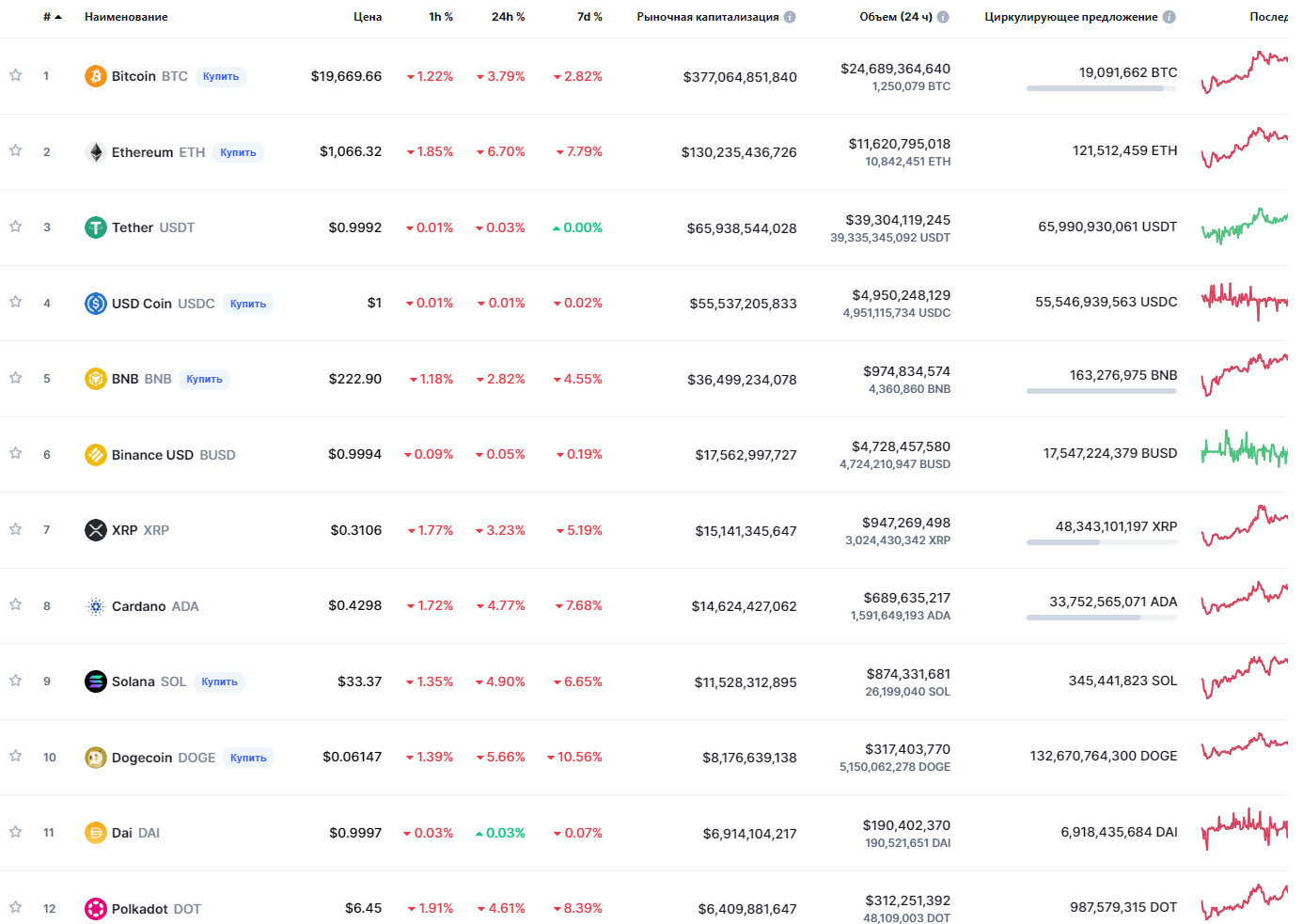The image size is (1303, 924).
Task: Click the Bitcoin logo icon
Action: (x=96, y=76)
